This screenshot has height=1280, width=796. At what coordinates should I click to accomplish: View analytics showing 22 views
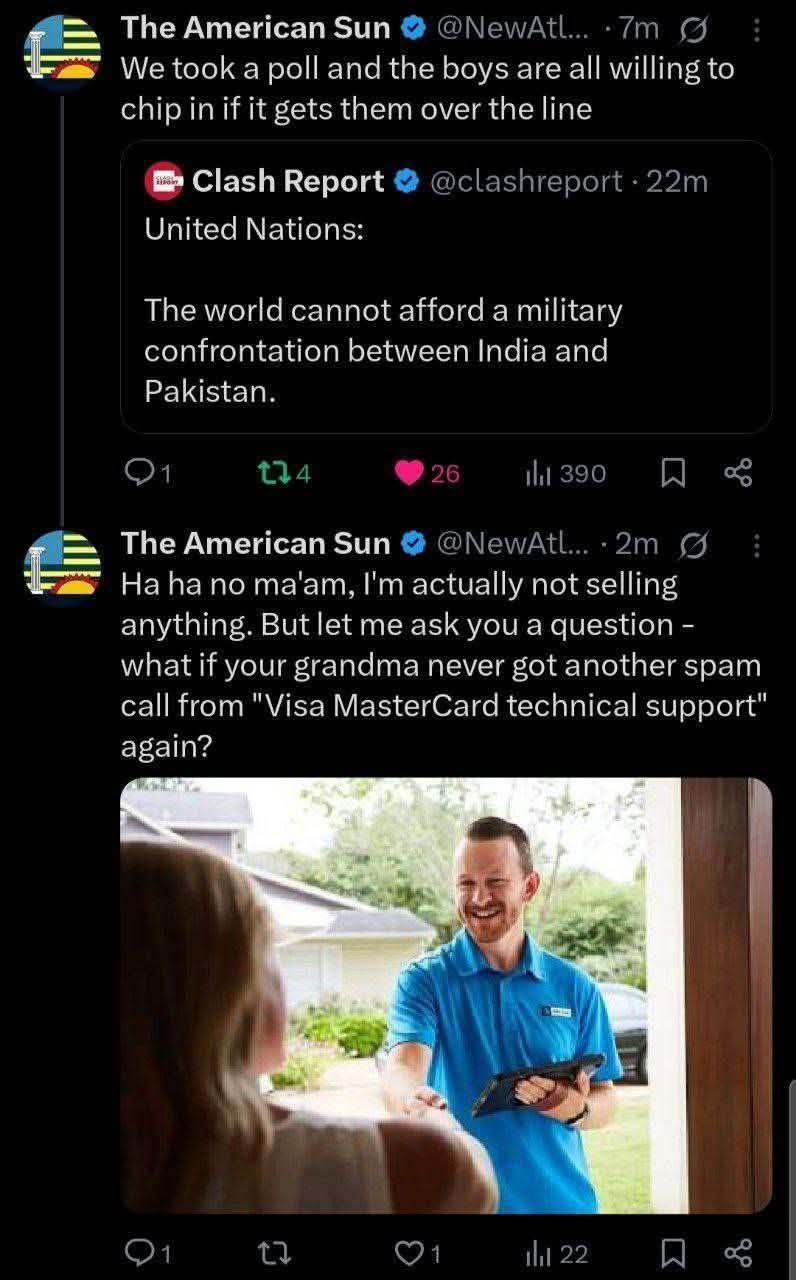tap(557, 1253)
